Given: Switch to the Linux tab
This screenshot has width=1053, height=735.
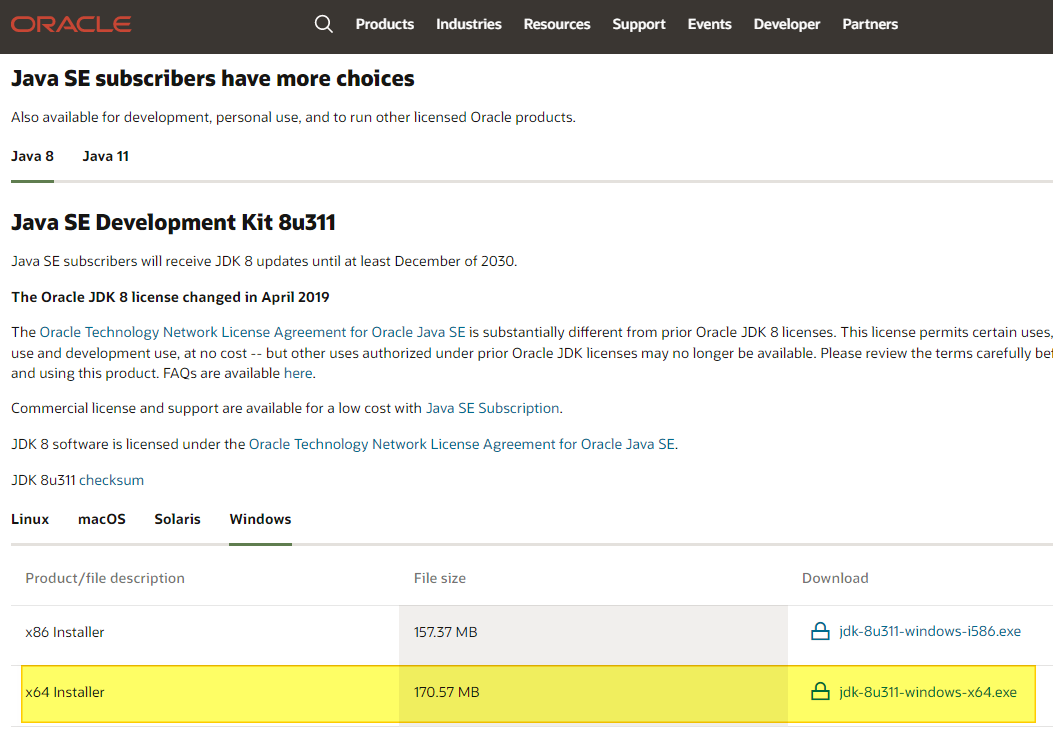Looking at the screenshot, I should coord(30,519).
